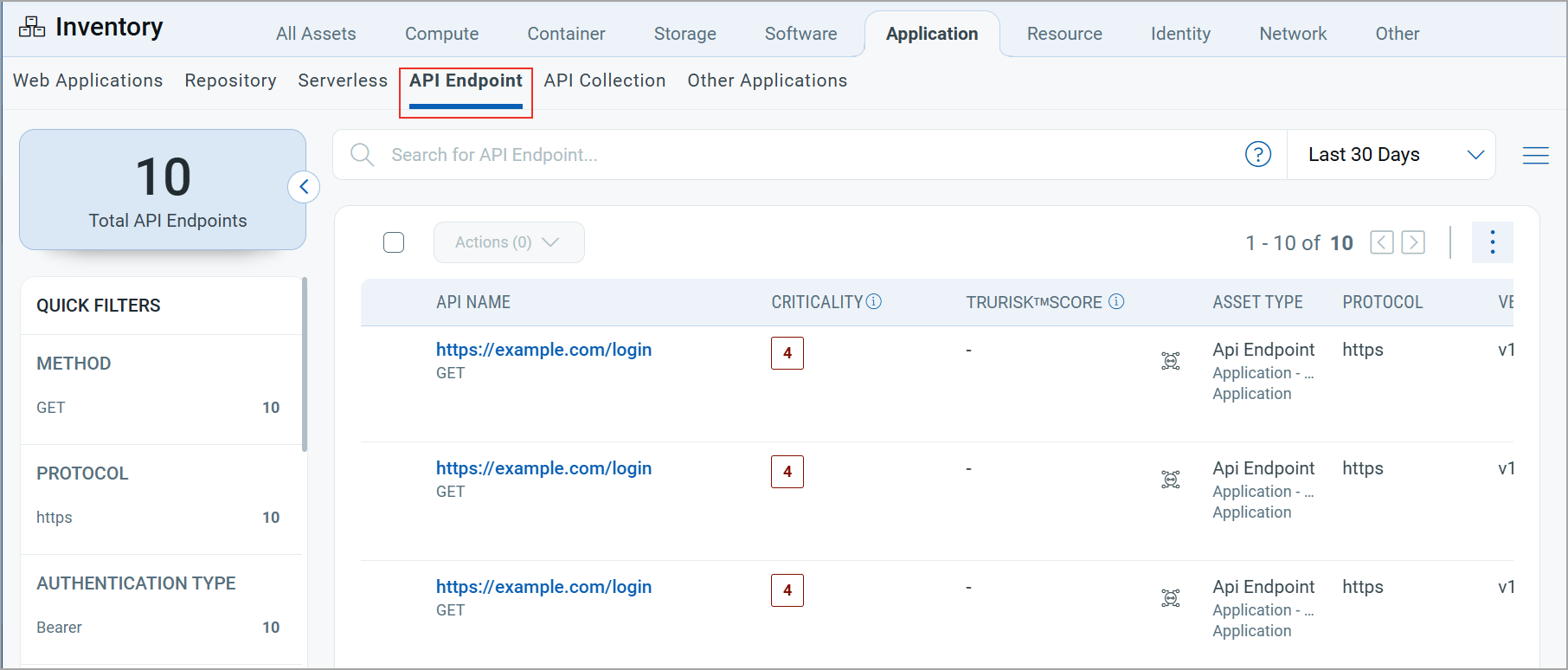Switch to the All Assets tab

click(x=316, y=34)
